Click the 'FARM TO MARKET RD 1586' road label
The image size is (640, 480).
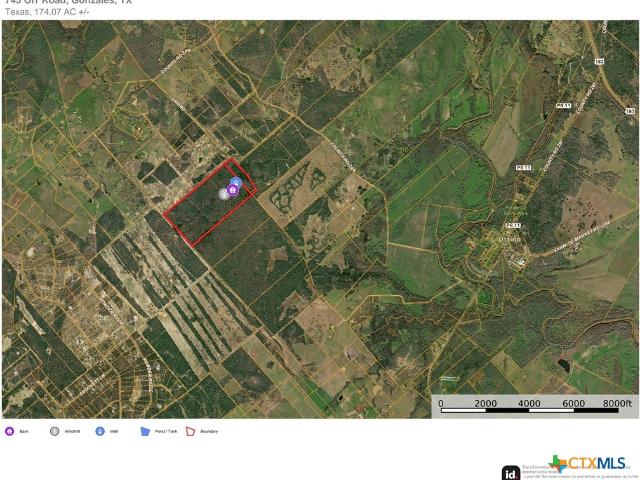pos(582,239)
